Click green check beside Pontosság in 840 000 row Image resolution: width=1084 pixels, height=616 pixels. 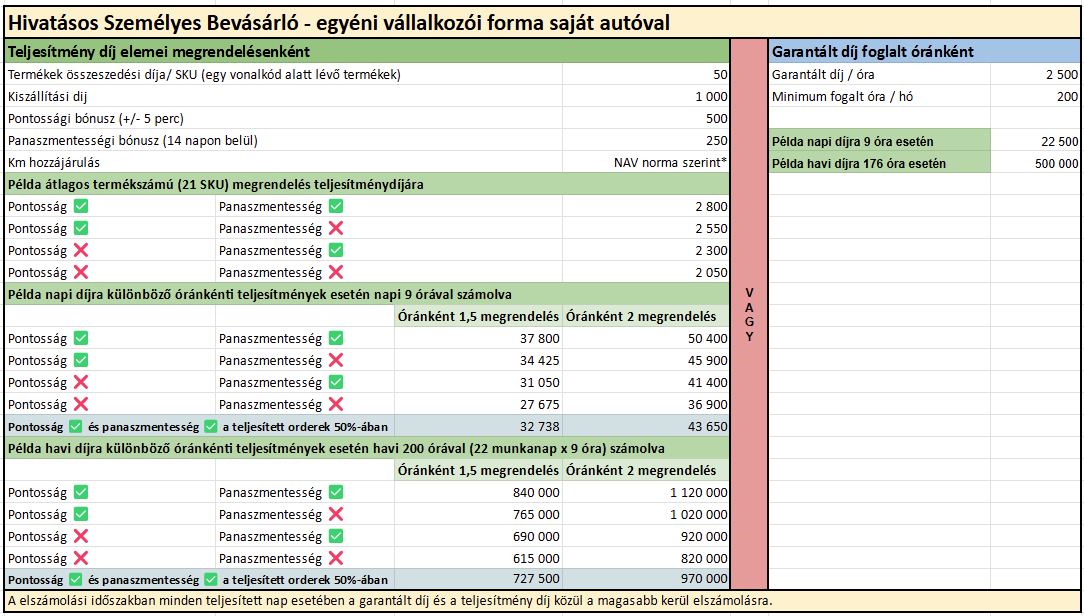pos(81,492)
